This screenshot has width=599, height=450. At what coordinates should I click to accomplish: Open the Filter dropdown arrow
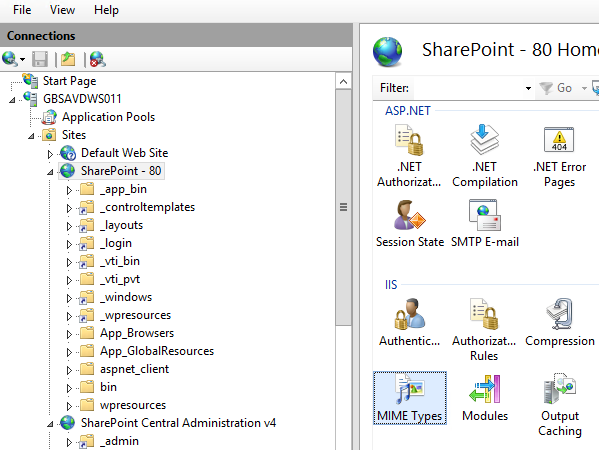click(528, 89)
